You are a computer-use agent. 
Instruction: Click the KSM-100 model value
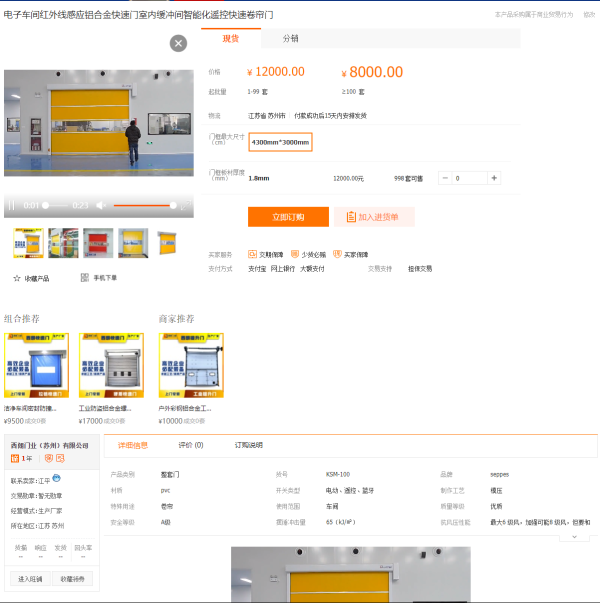tap(338, 474)
